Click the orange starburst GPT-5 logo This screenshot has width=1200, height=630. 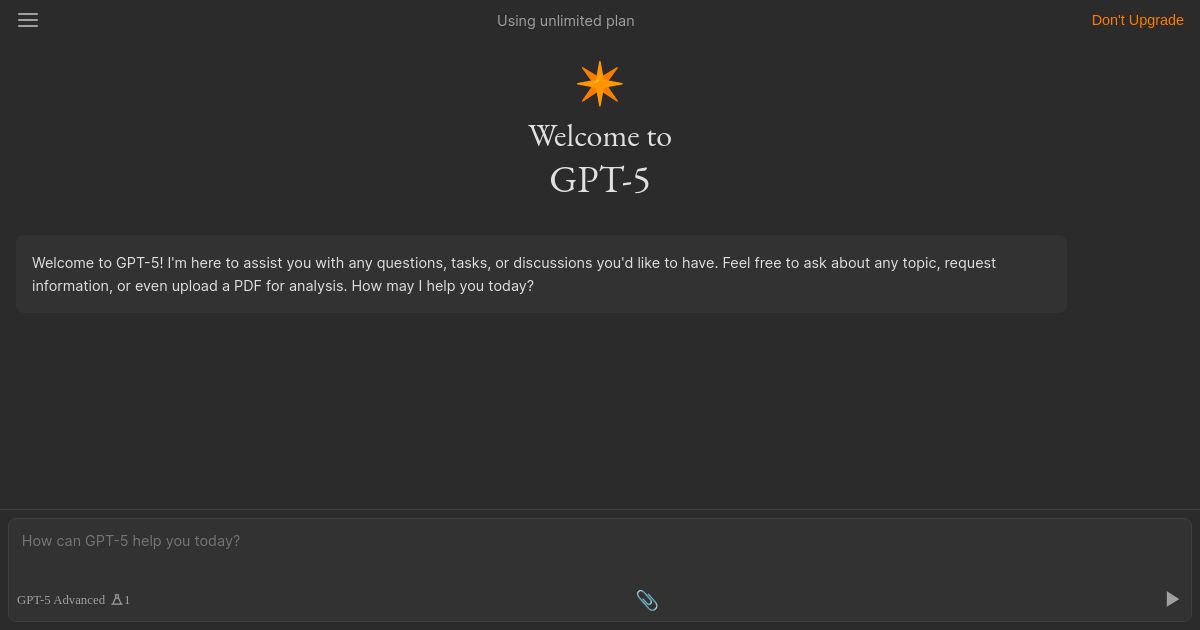pyautogui.click(x=599, y=83)
